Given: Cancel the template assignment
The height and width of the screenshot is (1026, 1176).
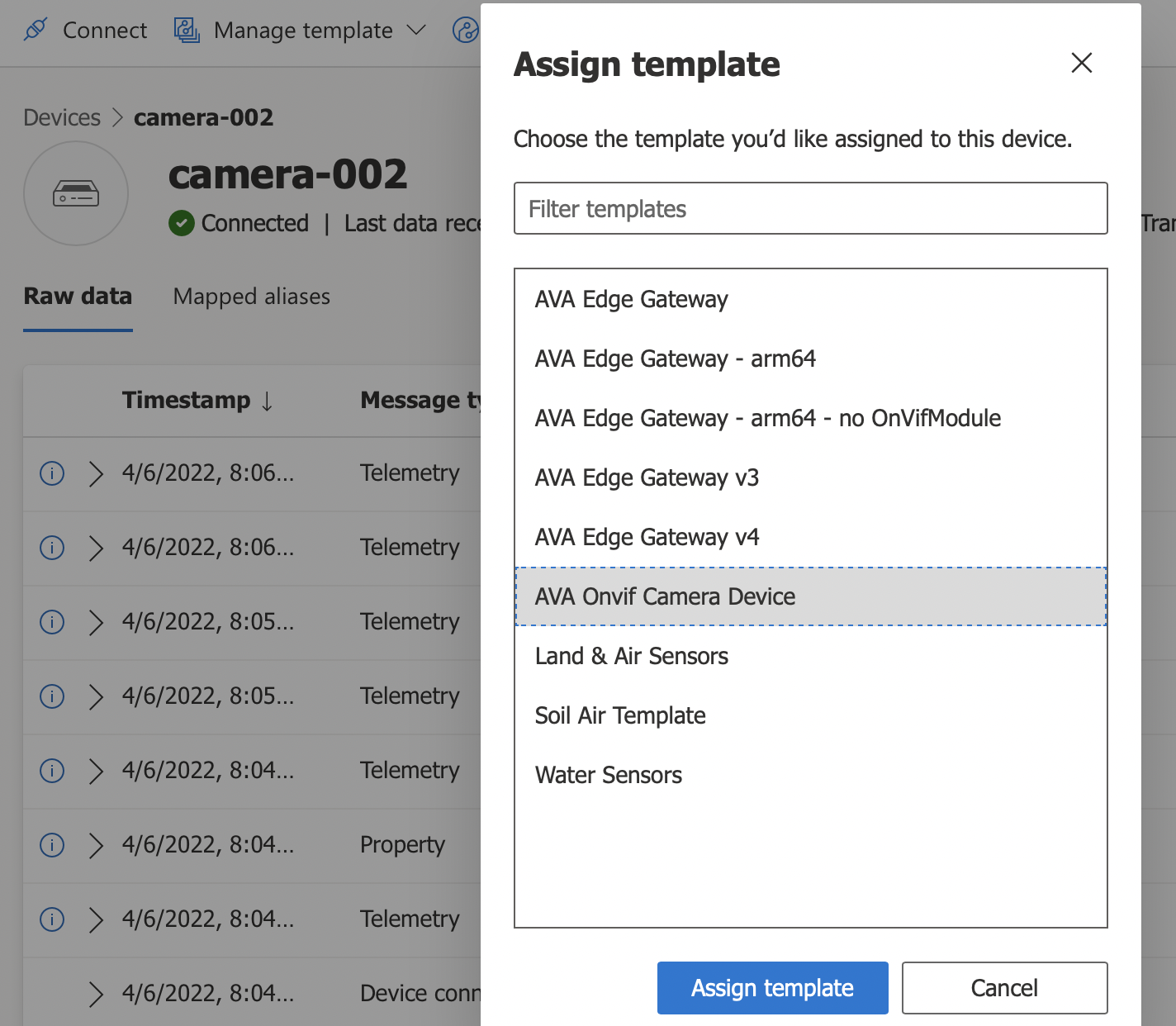Looking at the screenshot, I should click(1004, 988).
